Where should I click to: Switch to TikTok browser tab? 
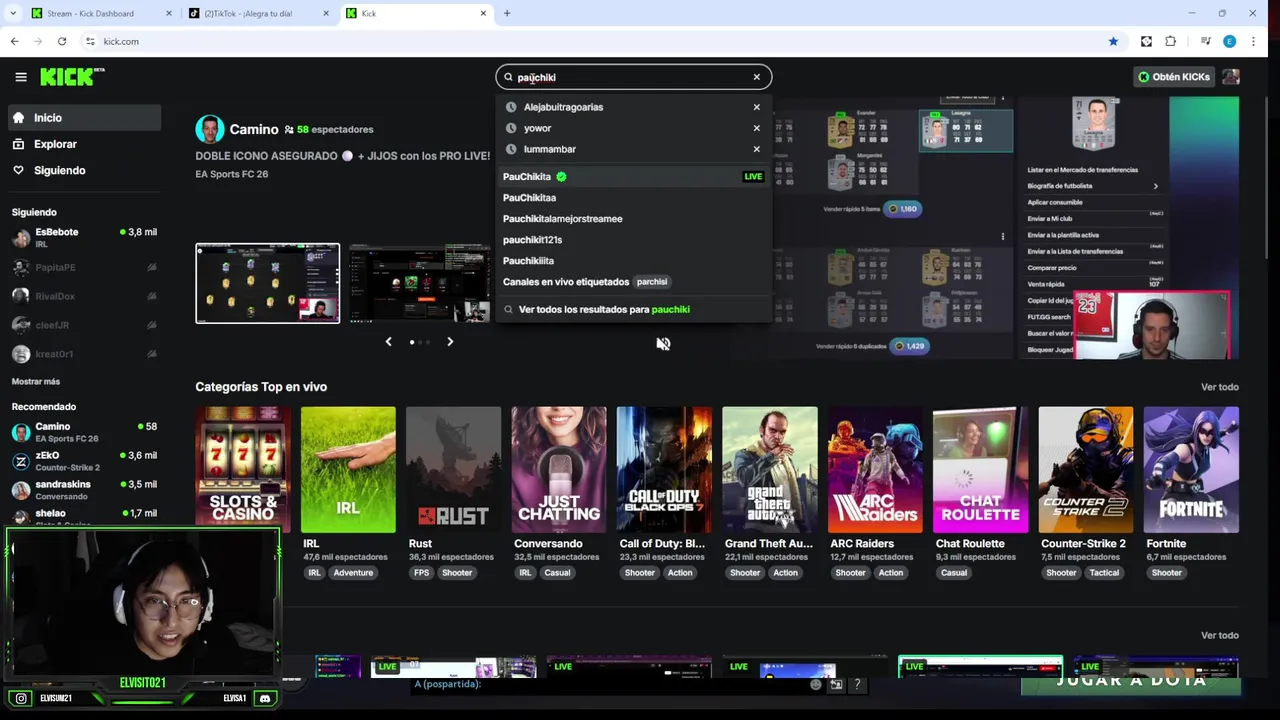(258, 13)
